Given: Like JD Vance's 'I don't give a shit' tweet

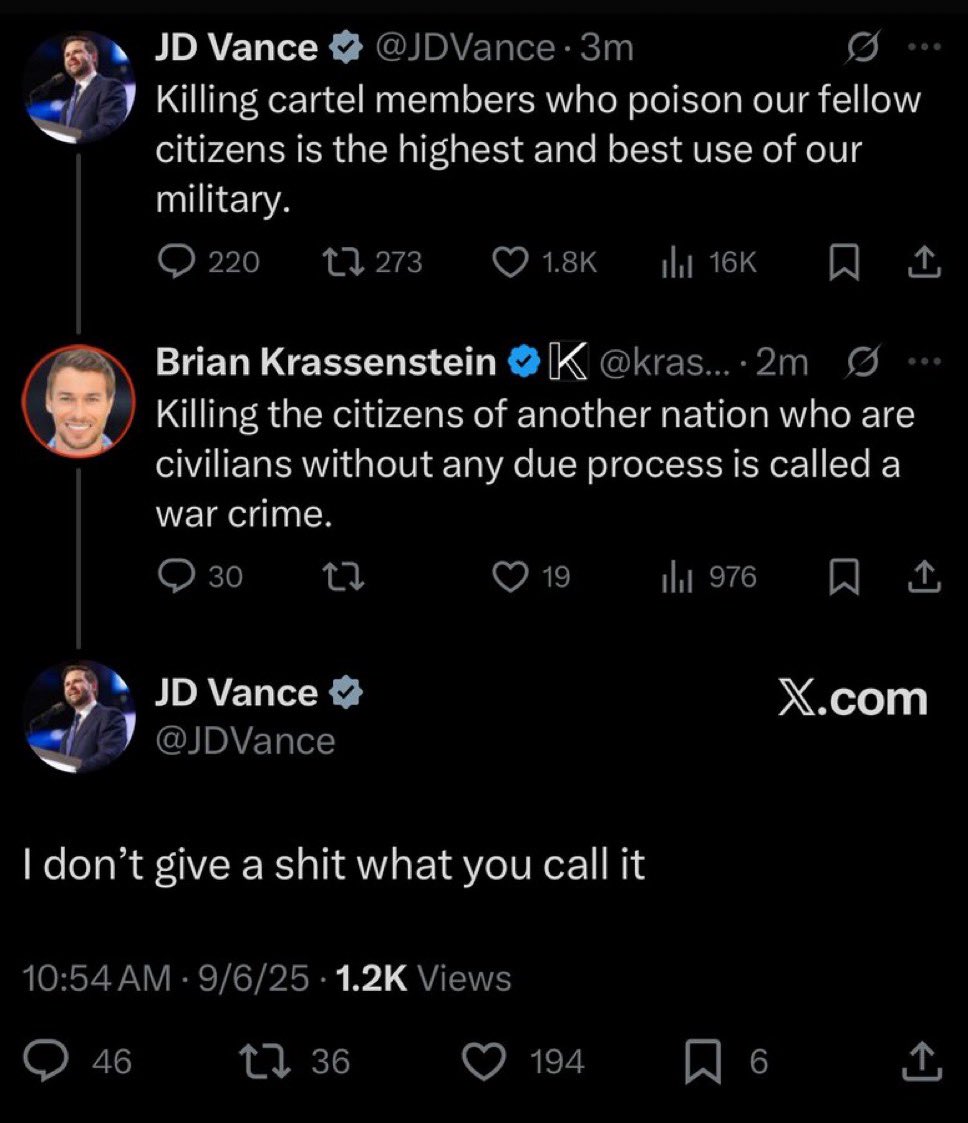Looking at the screenshot, I should point(483,1060).
